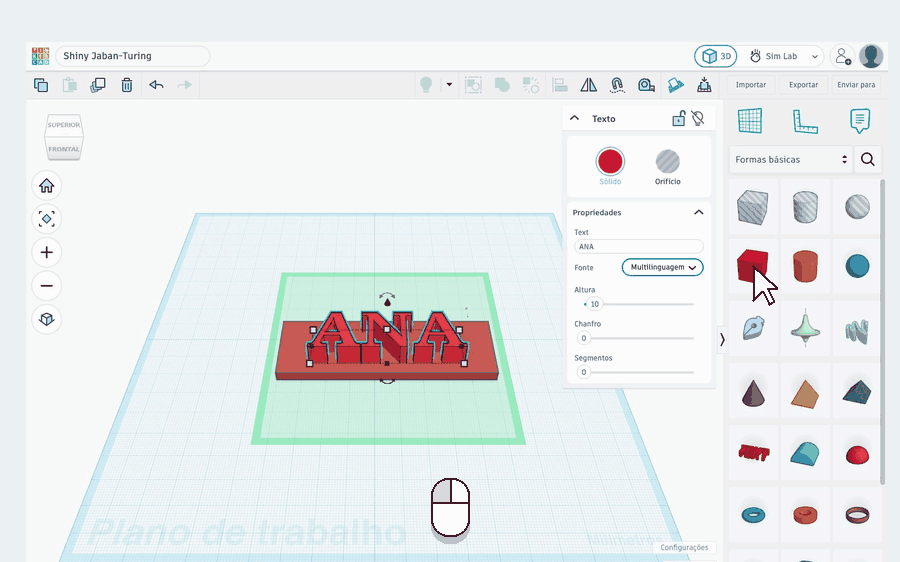Open the Fonte Multilinguagem dropdown
The width and height of the screenshot is (900, 562).
(662, 268)
